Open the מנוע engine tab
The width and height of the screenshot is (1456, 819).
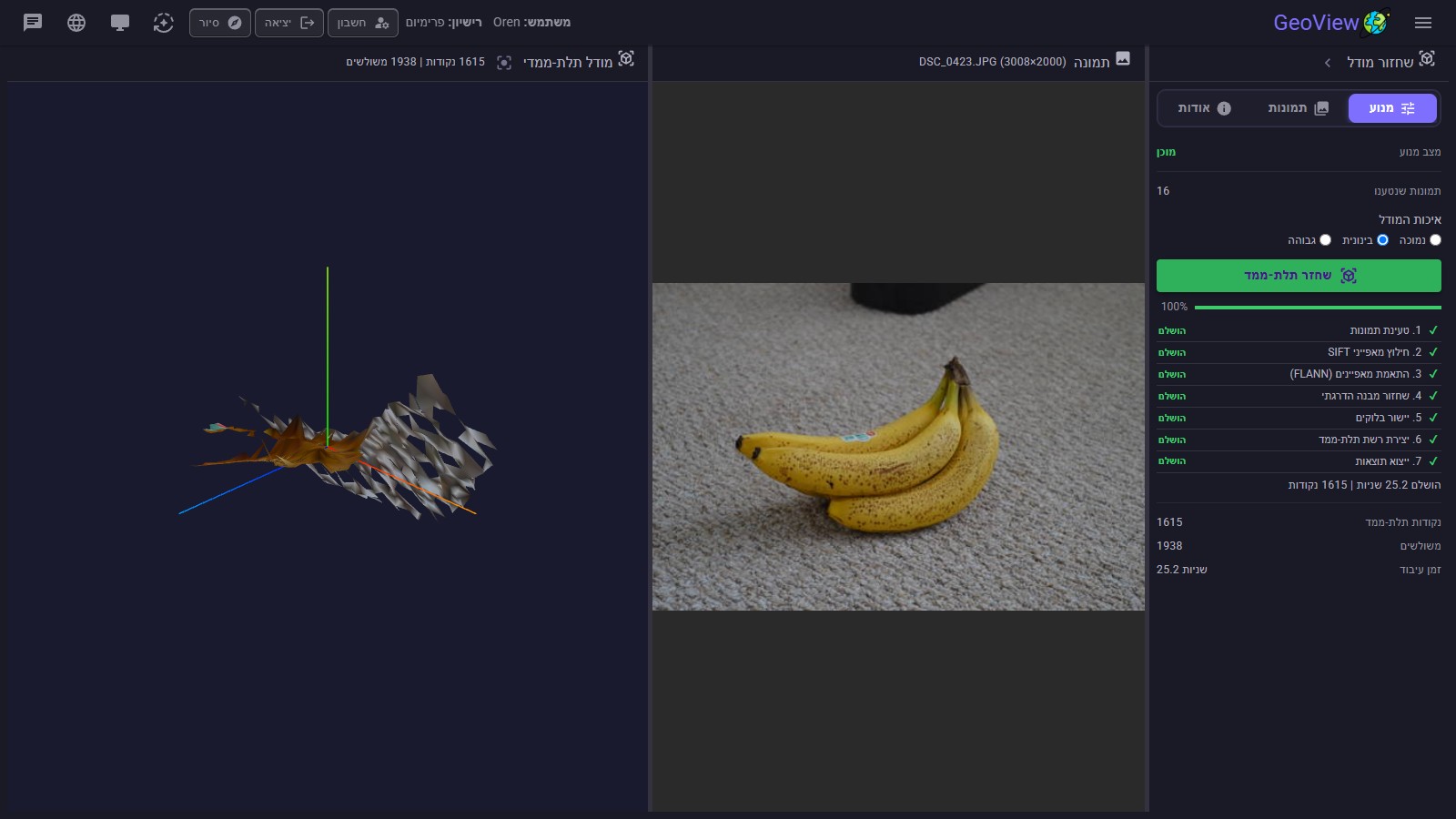click(1392, 108)
